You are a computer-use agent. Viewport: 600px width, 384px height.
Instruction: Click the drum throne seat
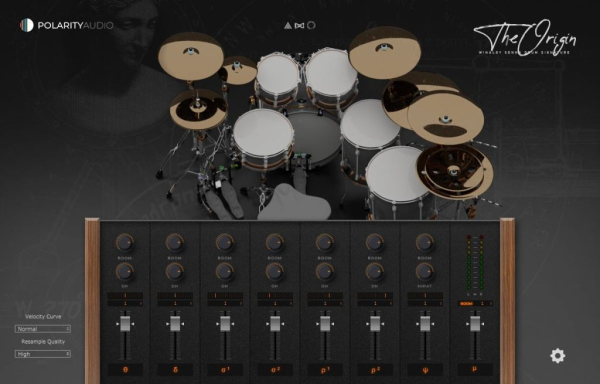coord(294,203)
